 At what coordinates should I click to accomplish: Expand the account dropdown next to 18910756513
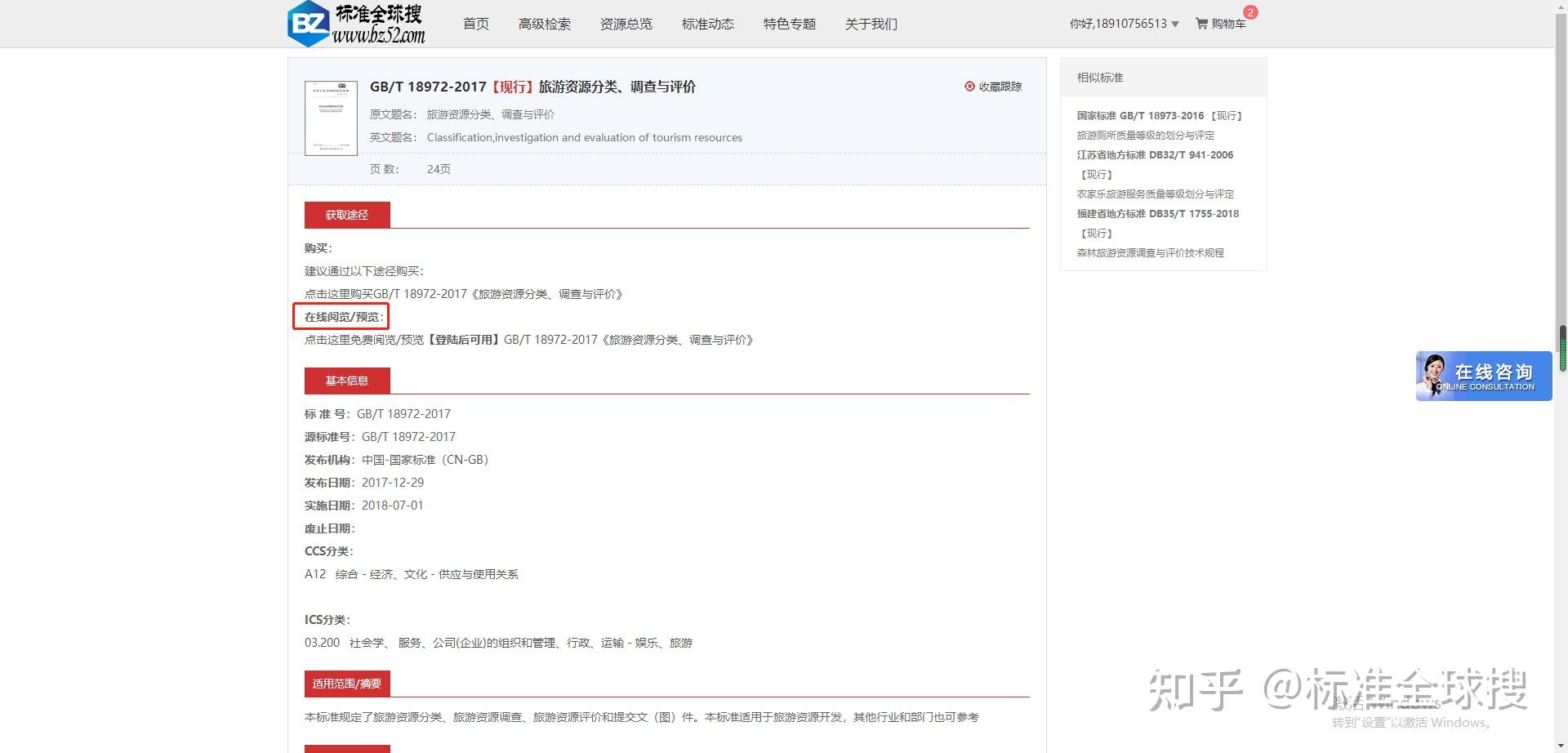point(1176,24)
